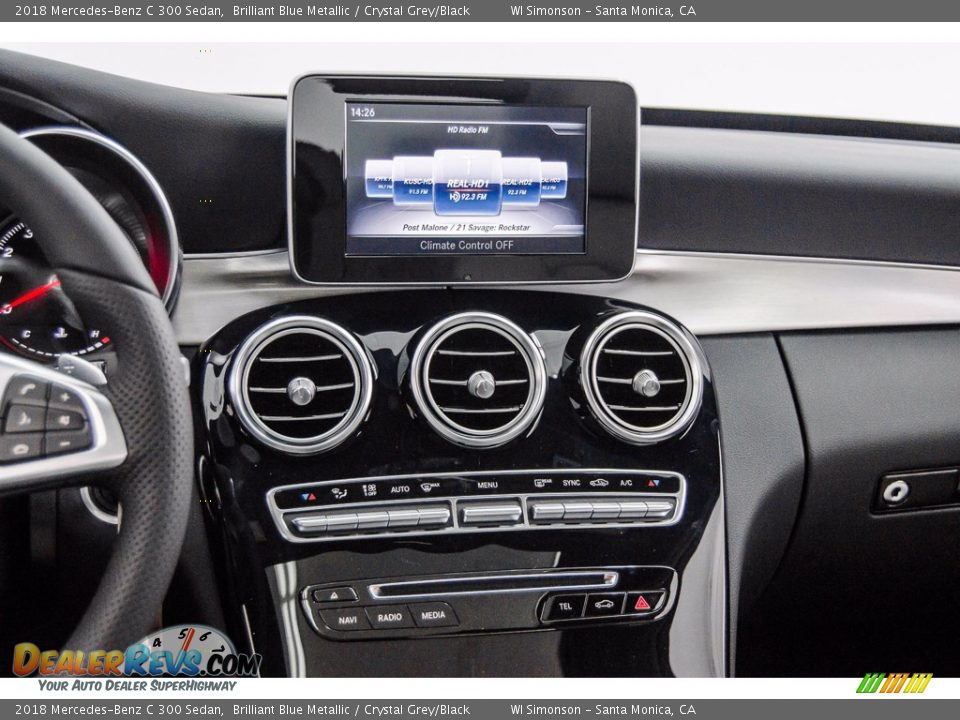Toggle the left temperature up/down rocker switch
960x720 pixels.
coord(308,521)
